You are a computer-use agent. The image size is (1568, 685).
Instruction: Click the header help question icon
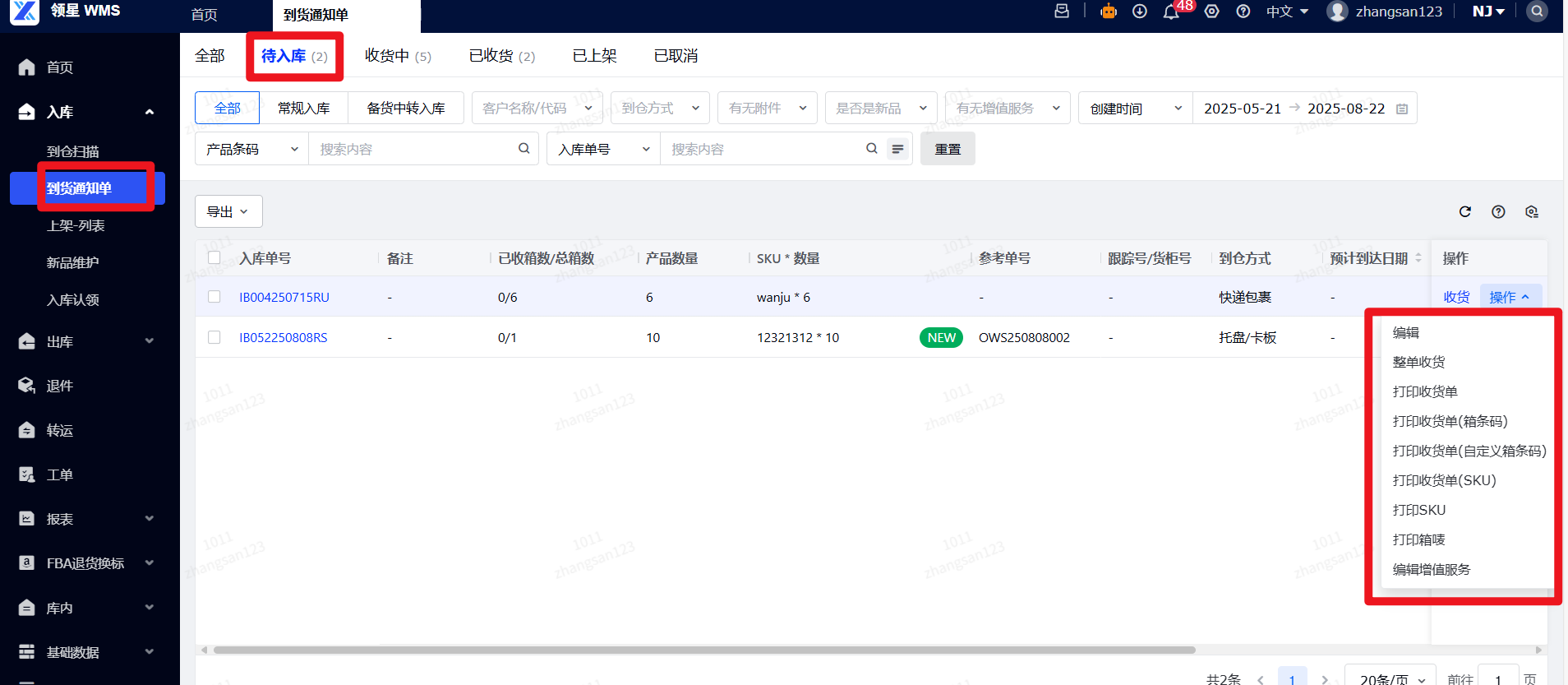1243,12
